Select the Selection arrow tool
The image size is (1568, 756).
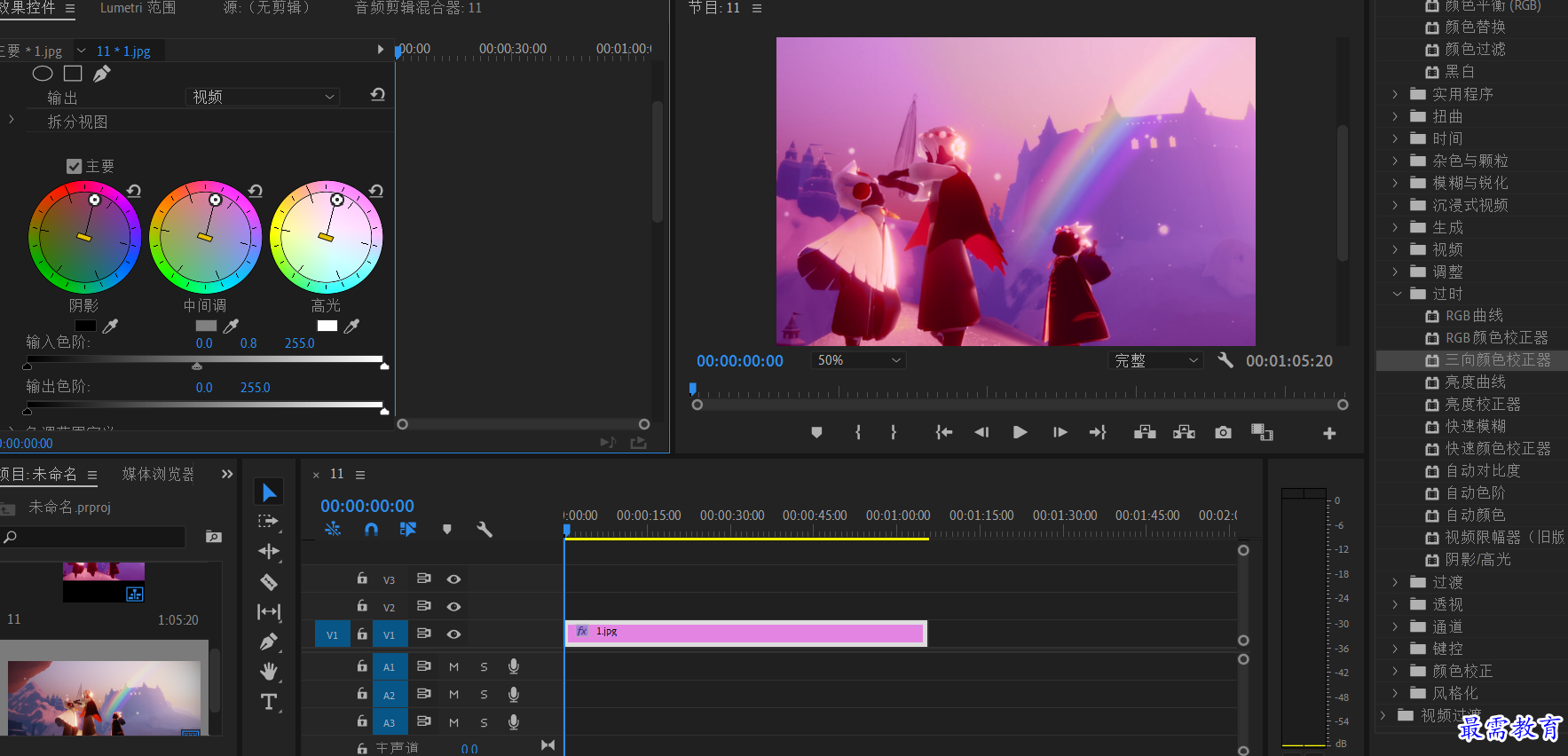269,492
